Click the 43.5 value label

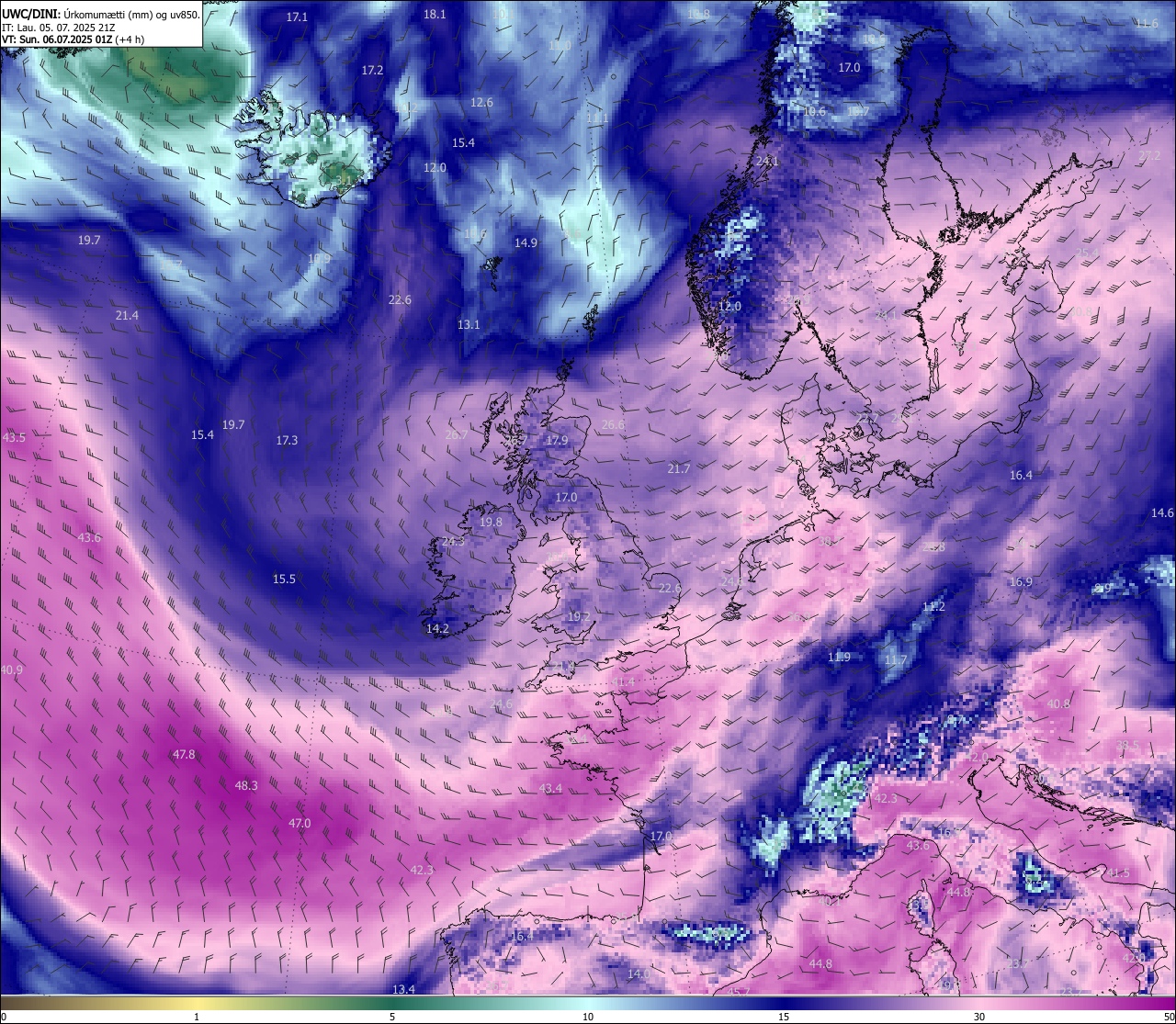click(x=14, y=438)
